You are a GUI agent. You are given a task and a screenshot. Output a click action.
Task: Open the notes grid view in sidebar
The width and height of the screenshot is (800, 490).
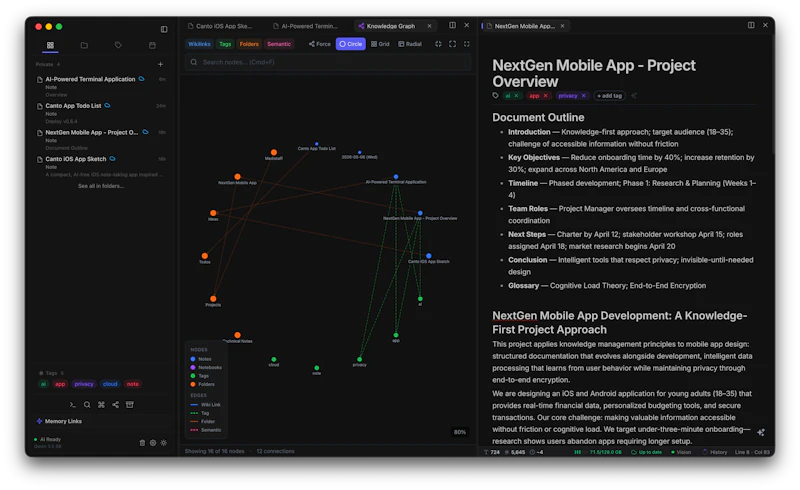point(50,45)
